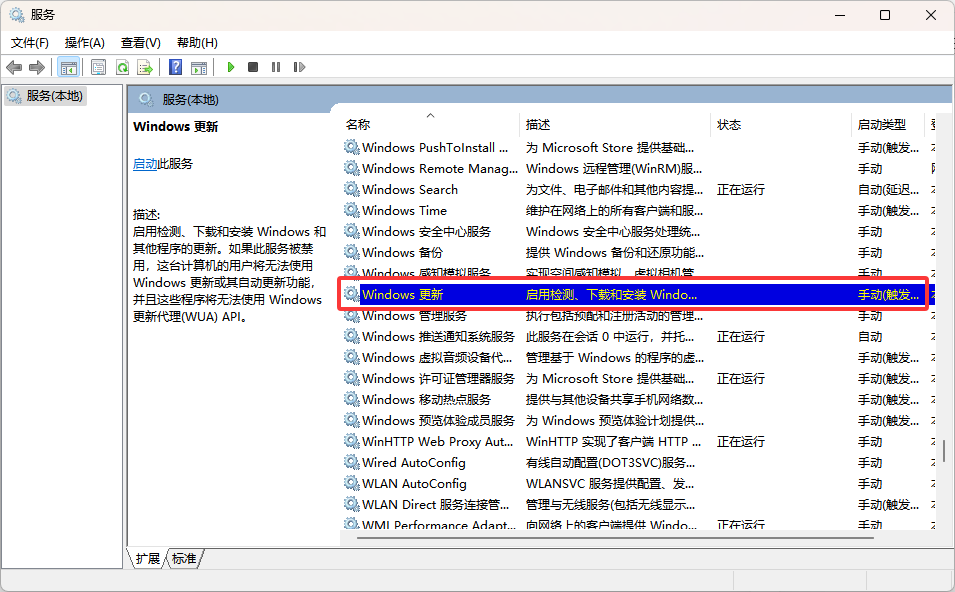
Task: Open the 查看(V) menu
Action: [x=140, y=43]
